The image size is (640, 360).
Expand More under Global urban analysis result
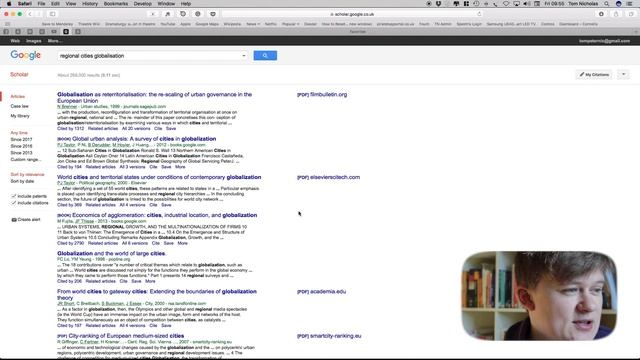180,167
